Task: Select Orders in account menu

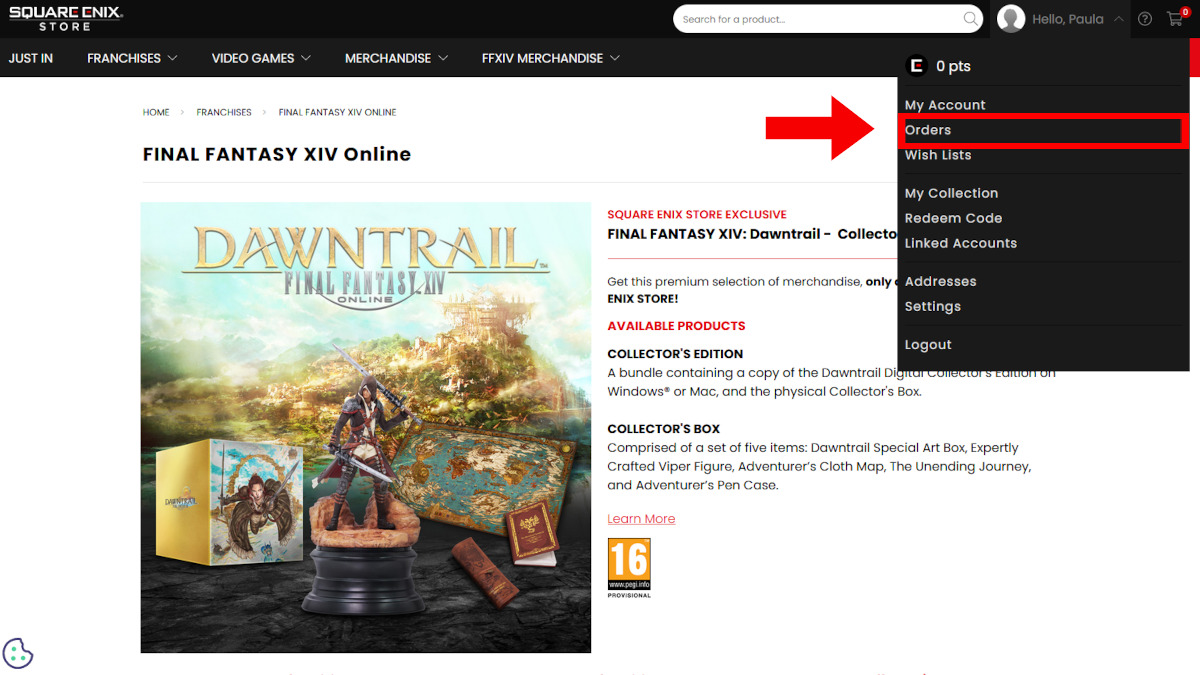Action: coord(928,130)
